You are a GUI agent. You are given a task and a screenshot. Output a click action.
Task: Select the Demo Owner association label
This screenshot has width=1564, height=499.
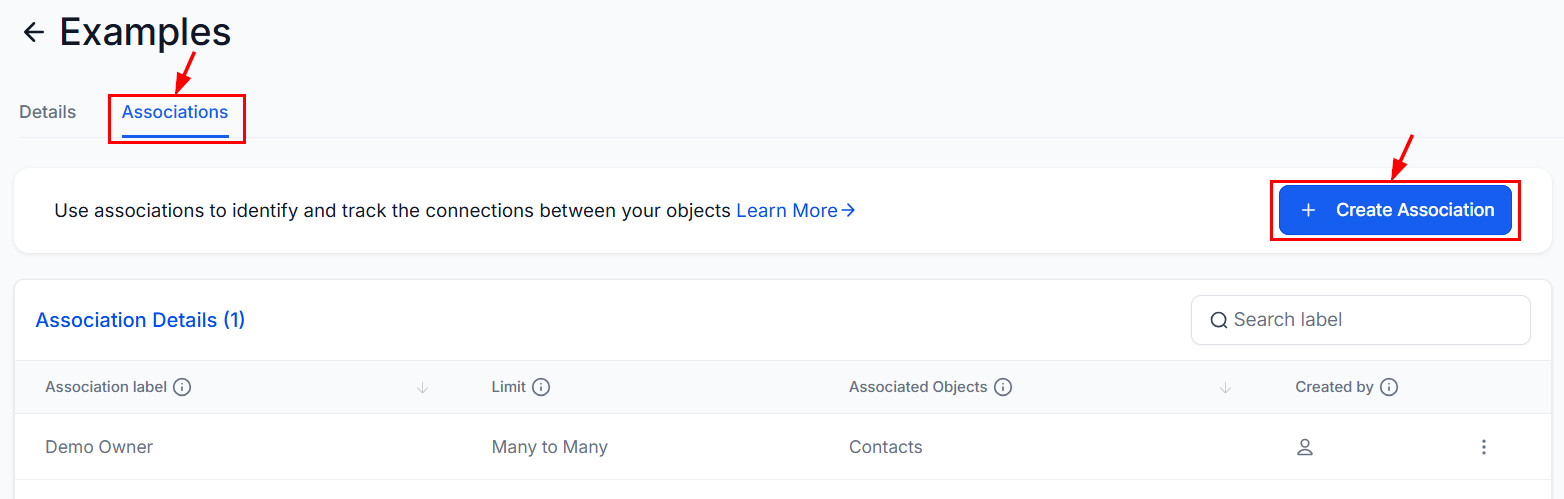pyautogui.click(x=99, y=447)
